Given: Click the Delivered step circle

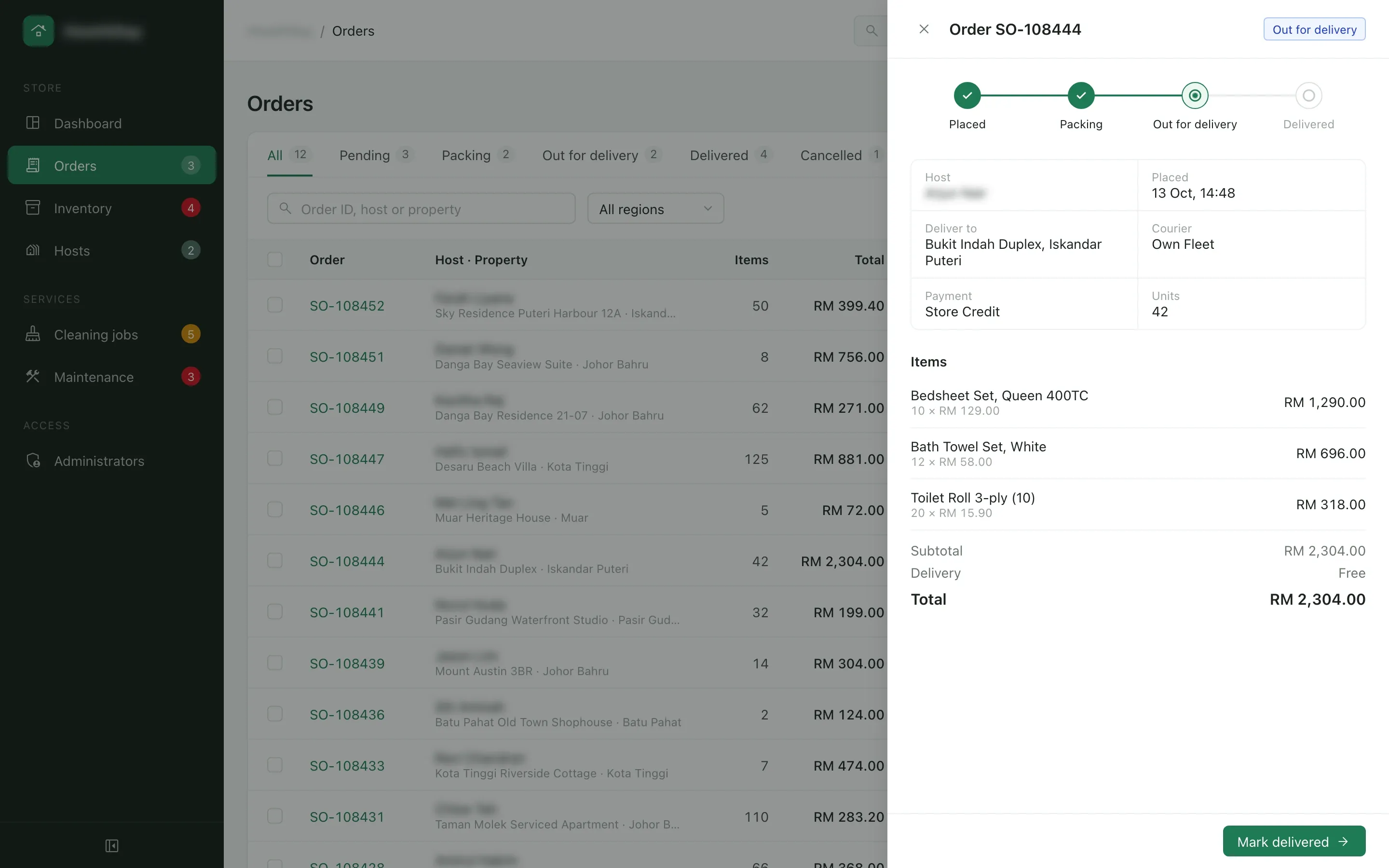Looking at the screenshot, I should [x=1308, y=95].
